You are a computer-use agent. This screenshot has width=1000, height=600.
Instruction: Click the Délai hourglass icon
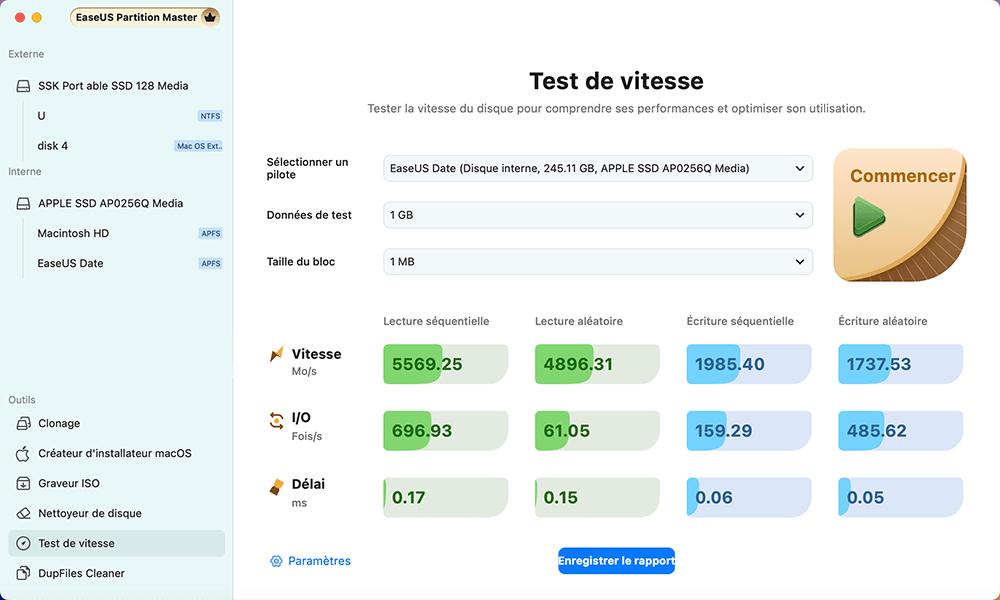tap(276, 487)
